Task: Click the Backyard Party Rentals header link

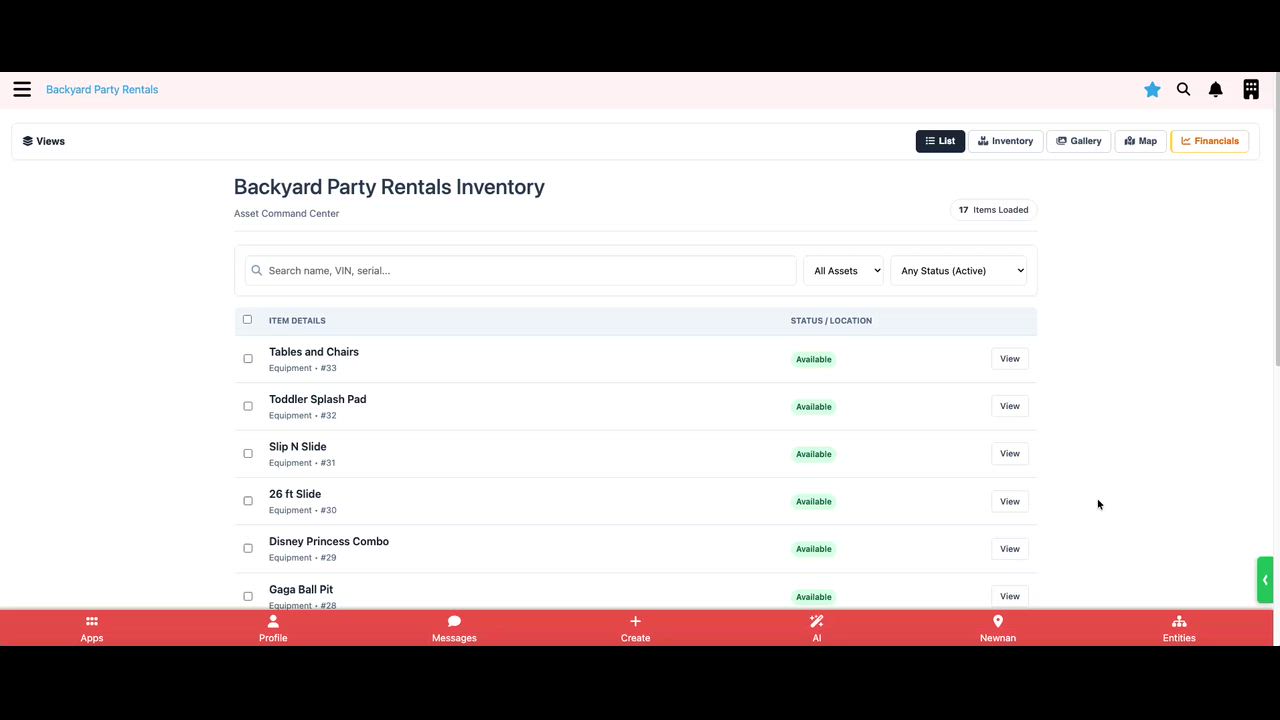Action: [102, 89]
